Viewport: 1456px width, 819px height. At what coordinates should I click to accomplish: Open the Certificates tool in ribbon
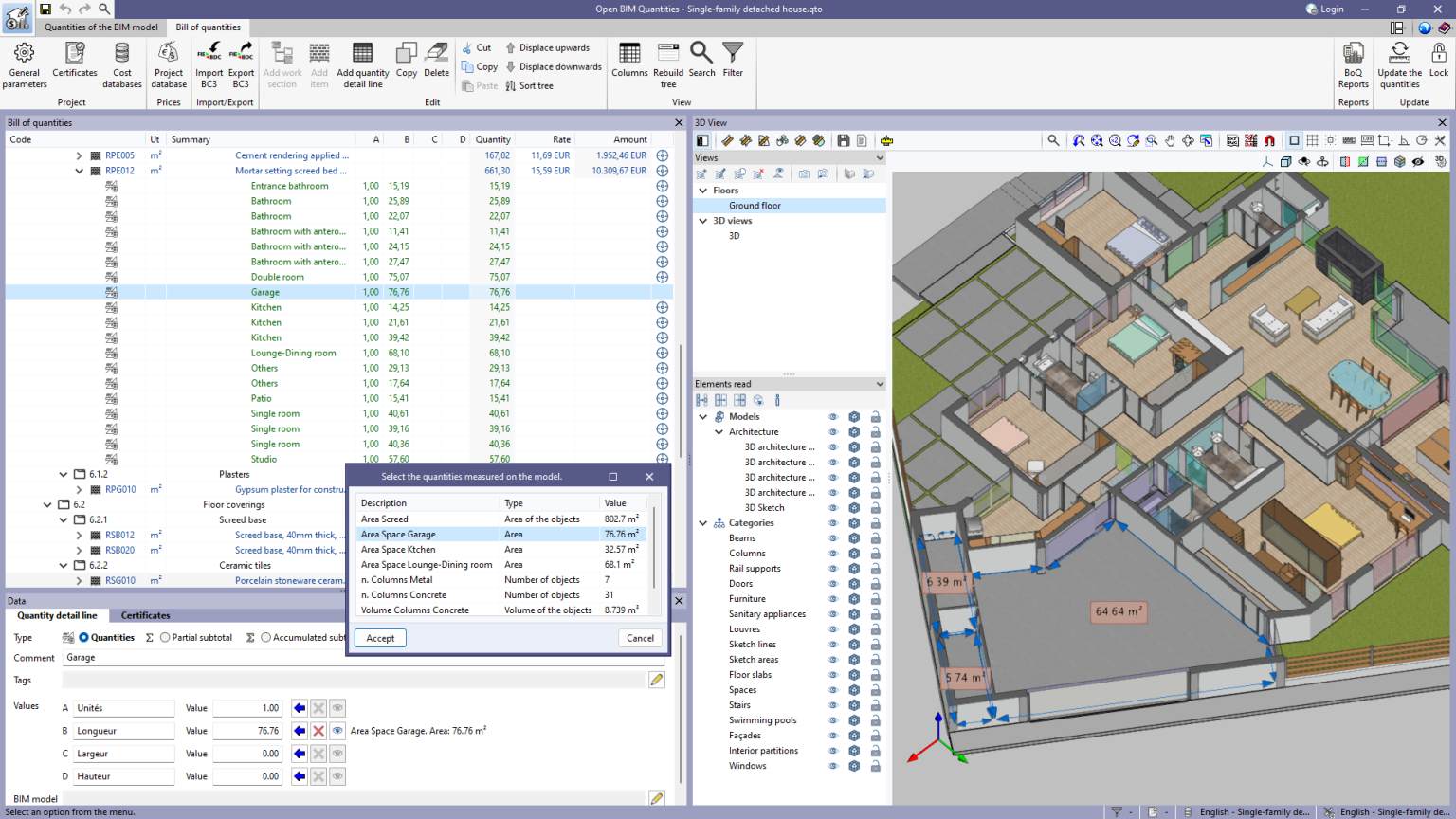coord(74,60)
